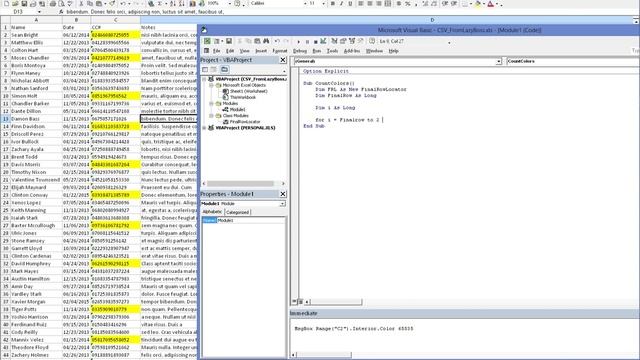Click the Cut scissors icon in Excel toolbar
This screenshot has height=360, width=640.
[81, 4]
